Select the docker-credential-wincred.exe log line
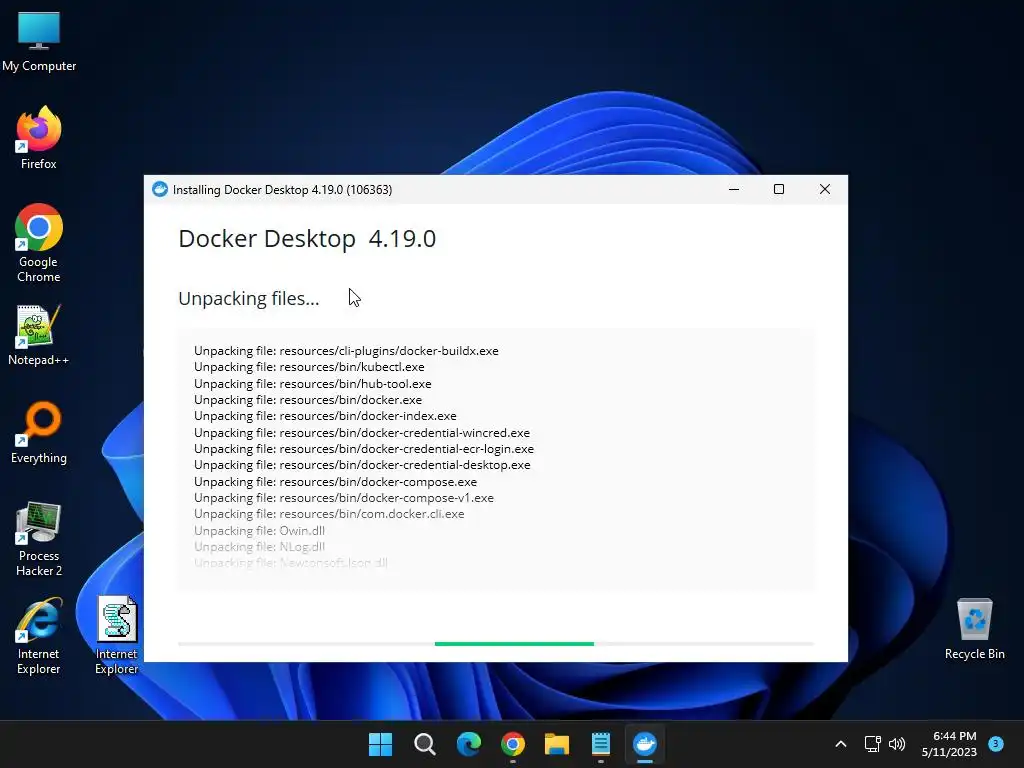This screenshot has height=768, width=1024. point(362,432)
